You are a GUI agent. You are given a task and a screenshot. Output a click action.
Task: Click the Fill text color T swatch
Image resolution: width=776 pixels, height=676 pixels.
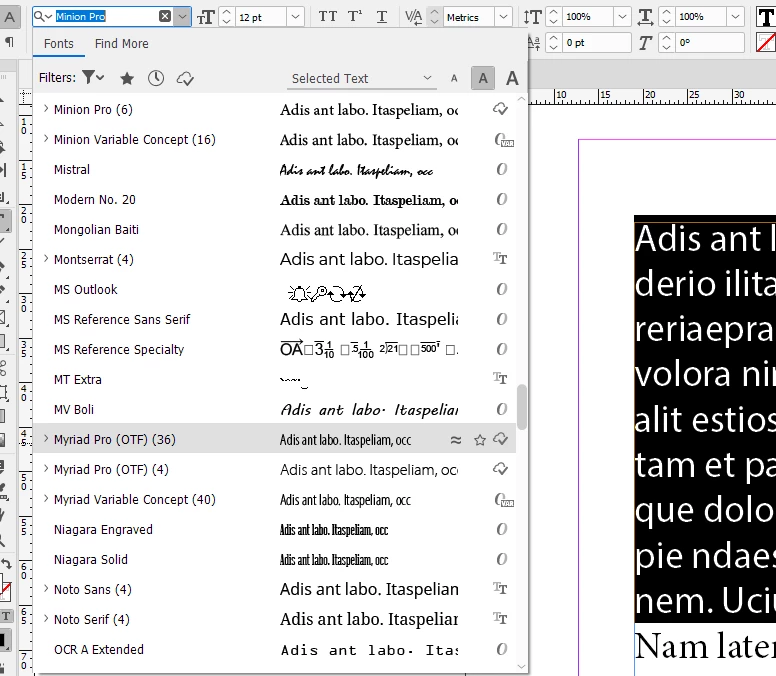coord(766,17)
